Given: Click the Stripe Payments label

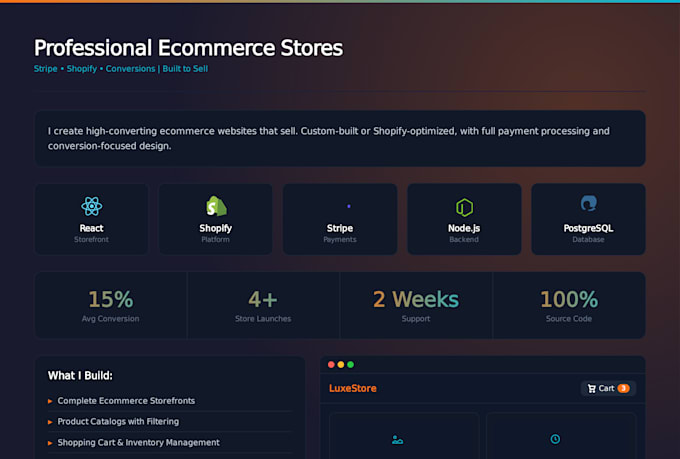Looking at the screenshot, I should (x=340, y=233).
